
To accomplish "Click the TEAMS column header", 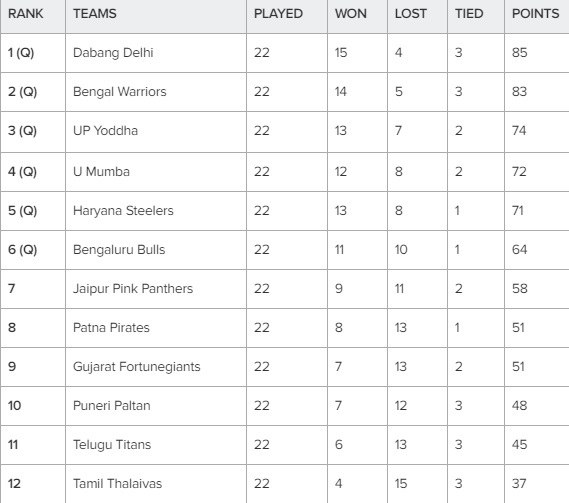I will [95, 14].
